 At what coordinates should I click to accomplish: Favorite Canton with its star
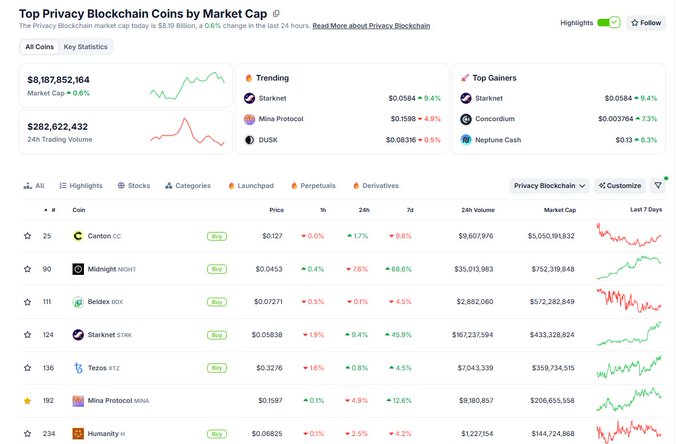tap(27, 236)
